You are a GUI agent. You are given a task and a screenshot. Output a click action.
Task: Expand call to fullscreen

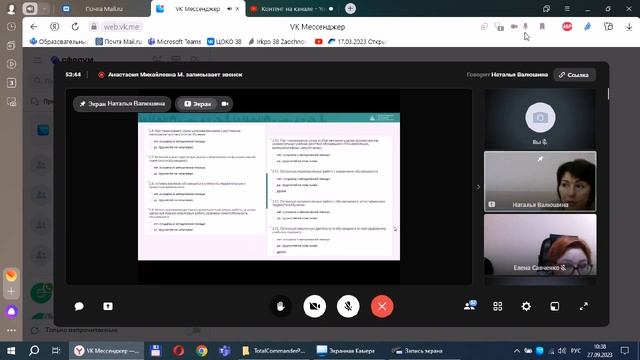click(584, 306)
